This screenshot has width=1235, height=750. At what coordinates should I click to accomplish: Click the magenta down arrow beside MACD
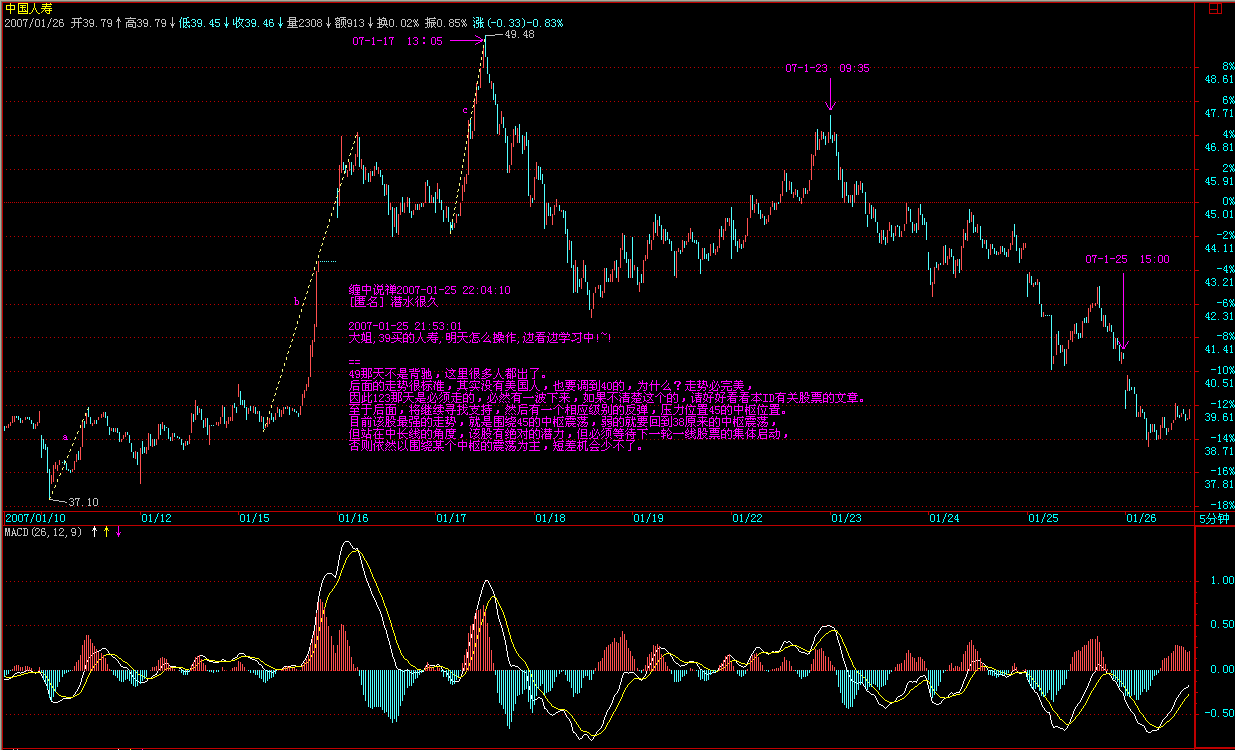pos(119,532)
